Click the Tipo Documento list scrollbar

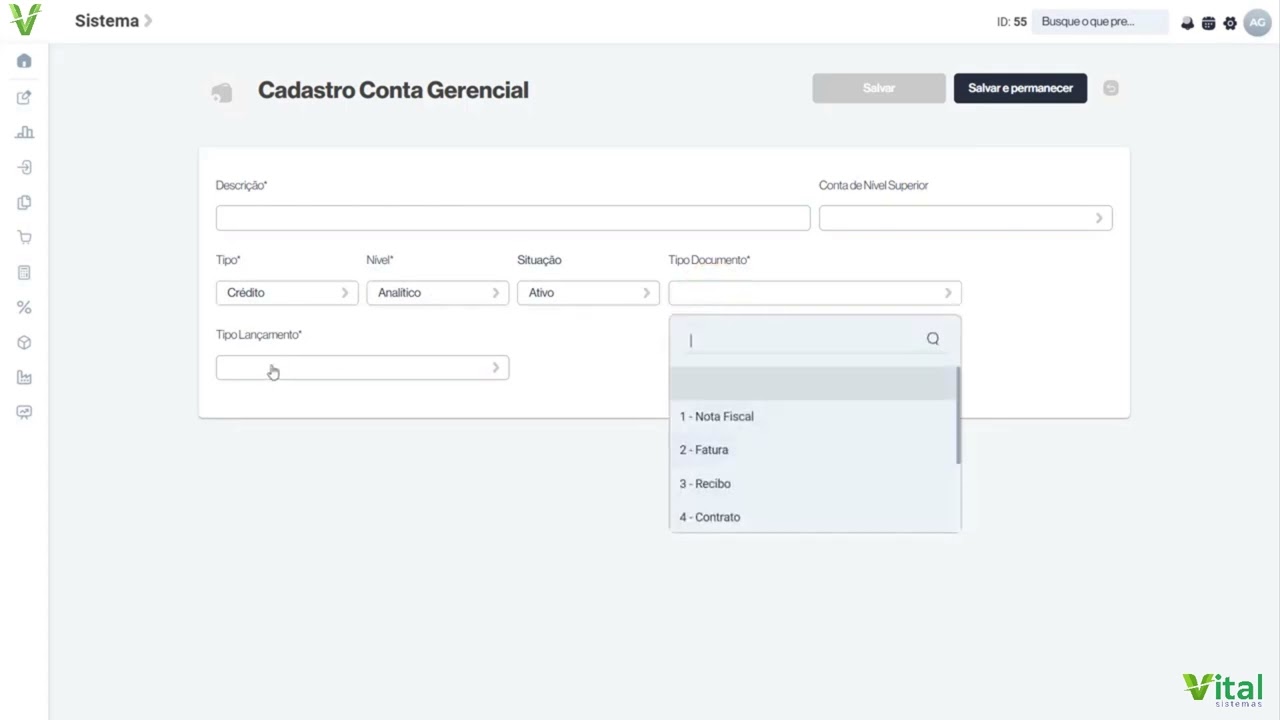point(958,414)
